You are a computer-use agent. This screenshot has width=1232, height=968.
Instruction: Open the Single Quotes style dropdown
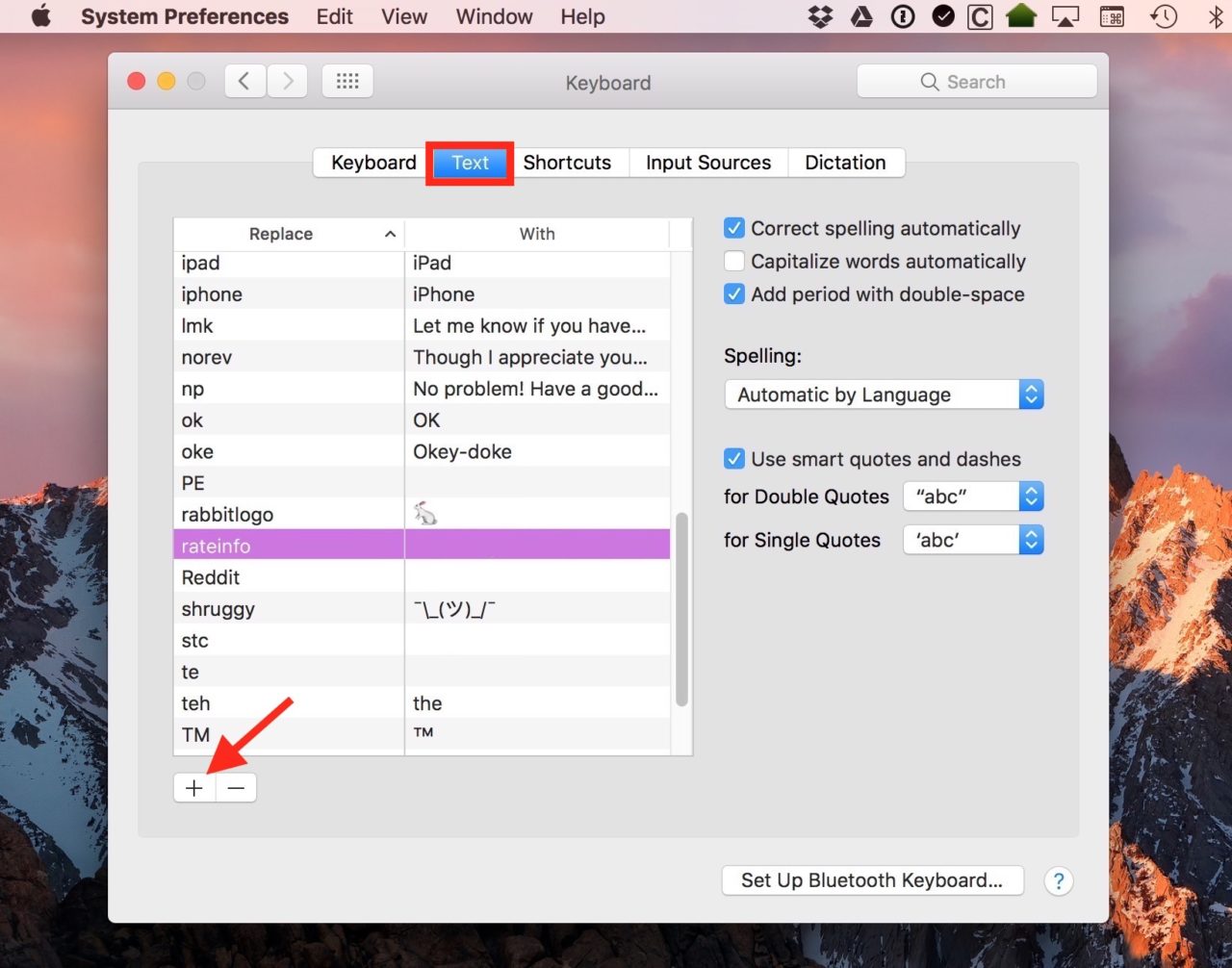click(x=973, y=540)
